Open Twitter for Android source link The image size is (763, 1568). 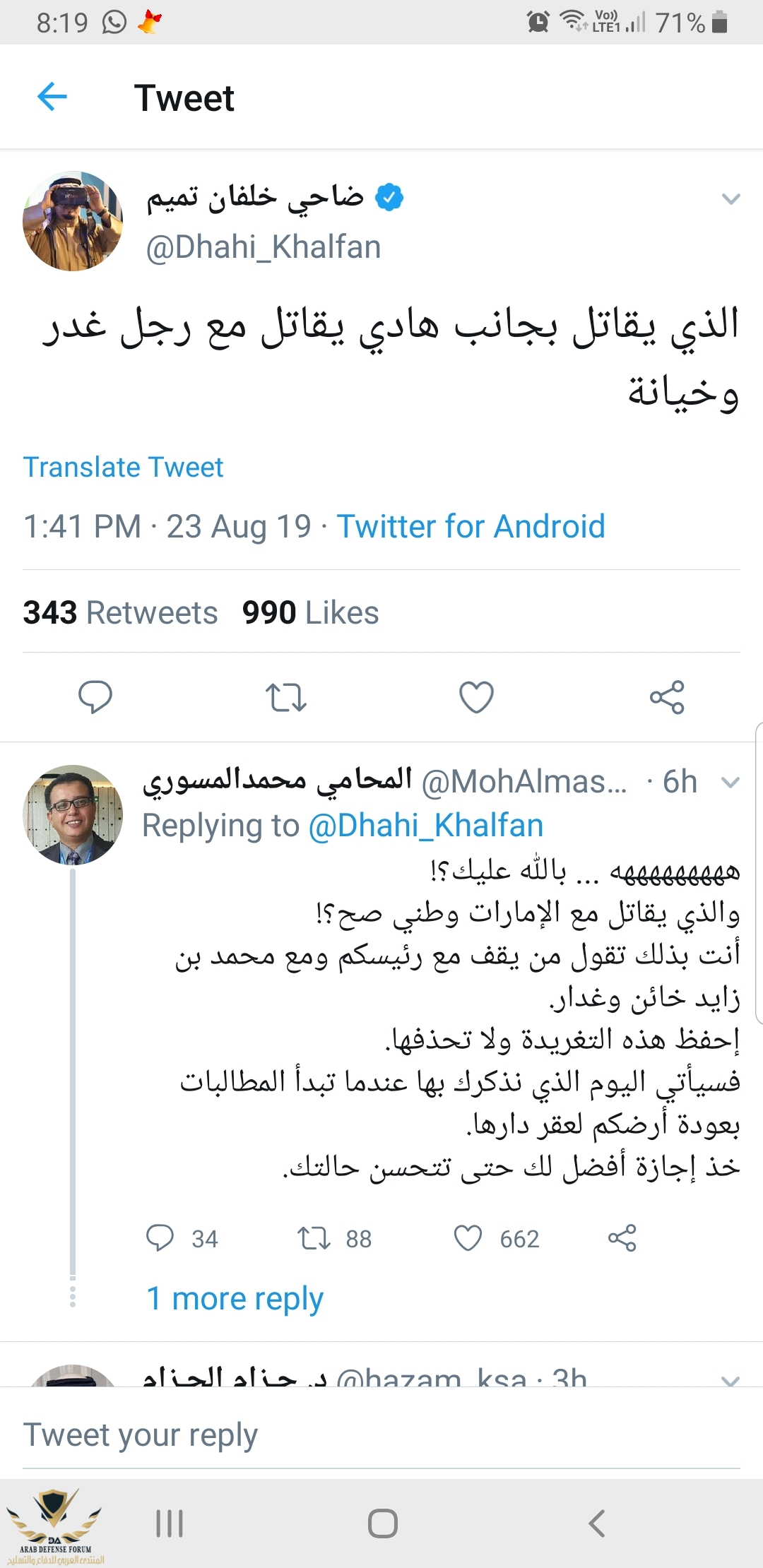471,527
